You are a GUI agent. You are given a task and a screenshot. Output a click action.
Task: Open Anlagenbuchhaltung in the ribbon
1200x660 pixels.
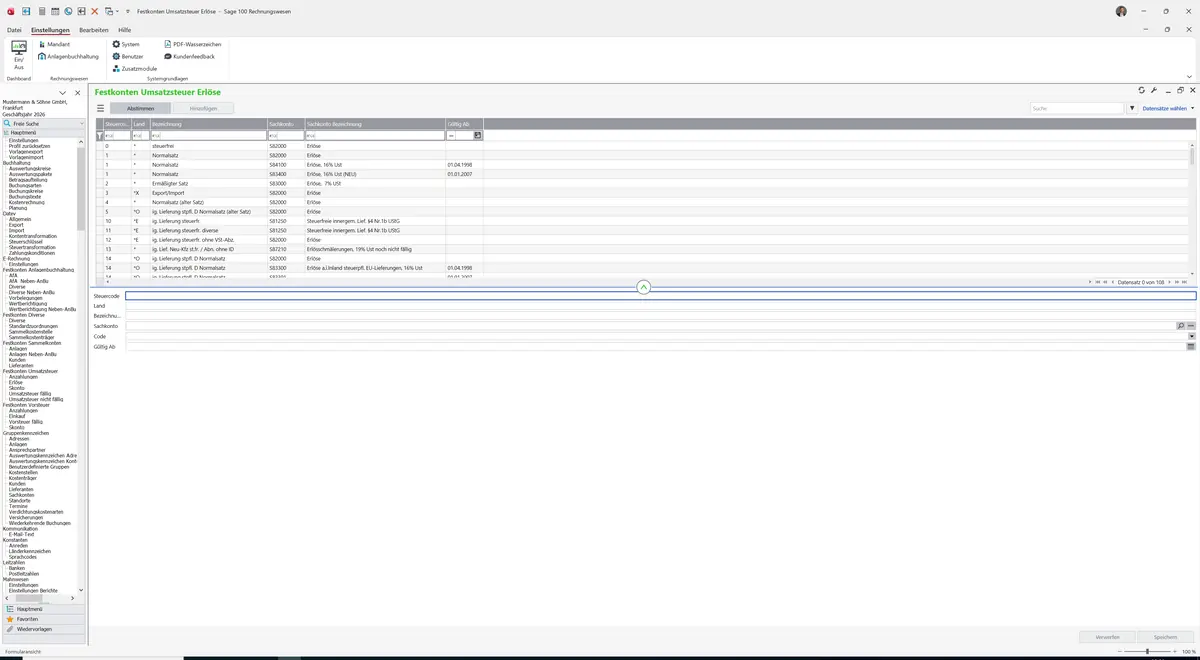[x=68, y=56]
